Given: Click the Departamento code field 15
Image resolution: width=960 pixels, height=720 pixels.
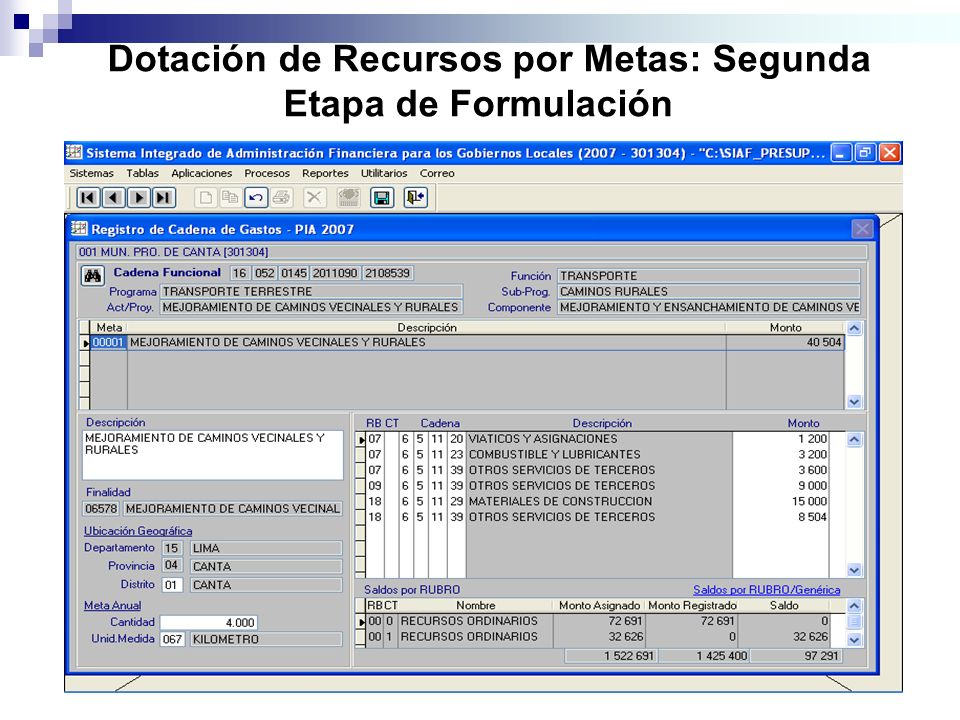Looking at the screenshot, I should click(171, 548).
